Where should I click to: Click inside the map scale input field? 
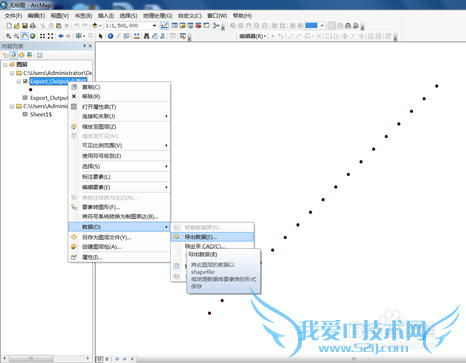coord(128,25)
